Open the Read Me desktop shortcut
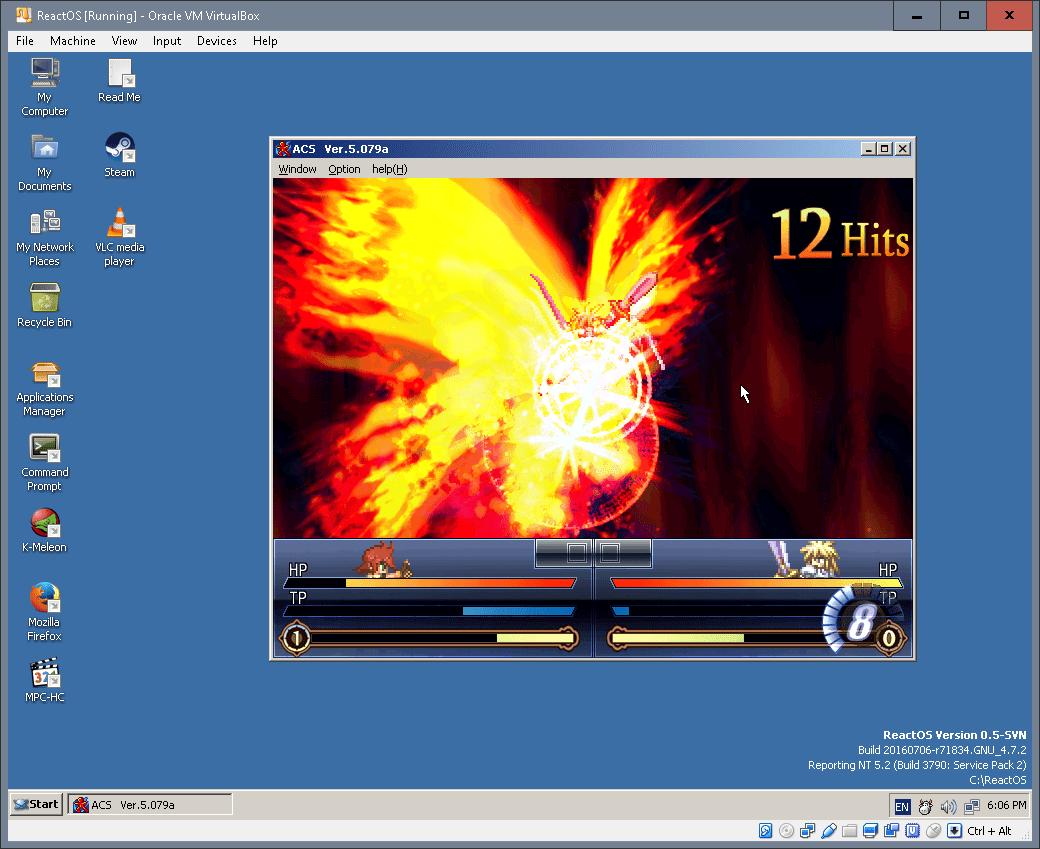 pyautogui.click(x=119, y=80)
